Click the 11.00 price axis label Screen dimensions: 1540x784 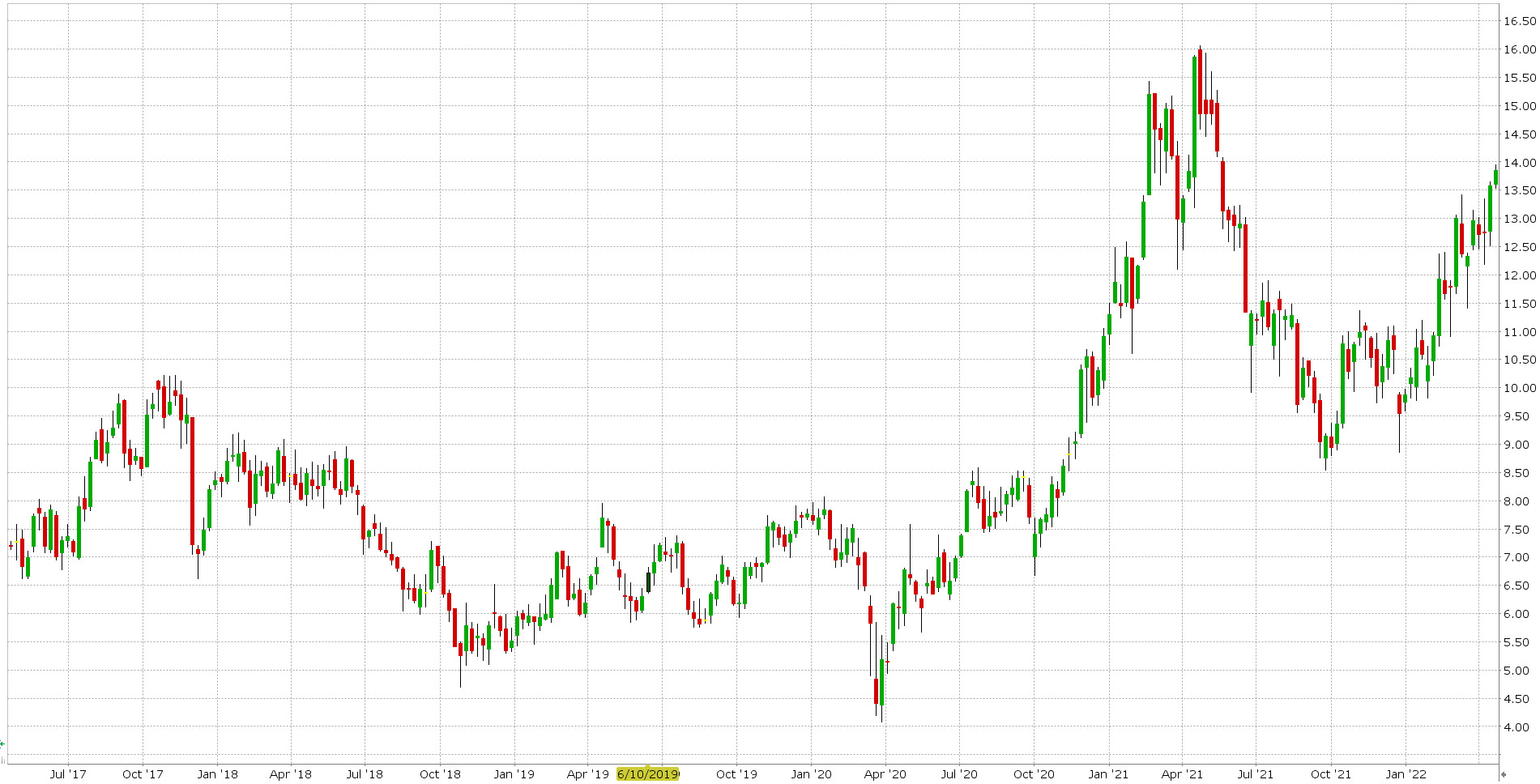pyautogui.click(x=1520, y=332)
